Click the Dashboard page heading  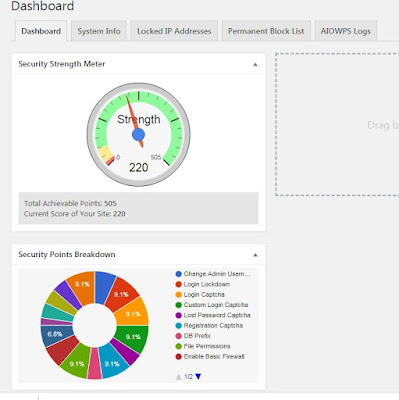[42, 6]
